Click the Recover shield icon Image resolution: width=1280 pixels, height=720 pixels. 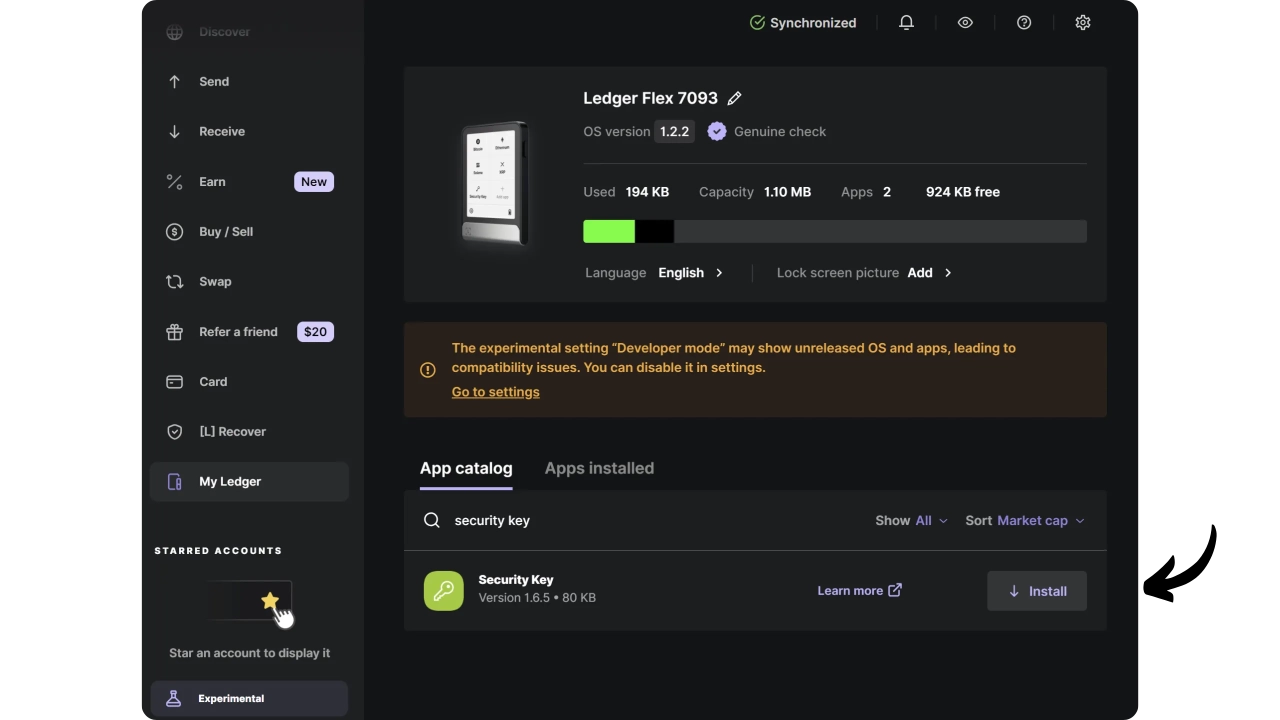pyautogui.click(x=174, y=432)
